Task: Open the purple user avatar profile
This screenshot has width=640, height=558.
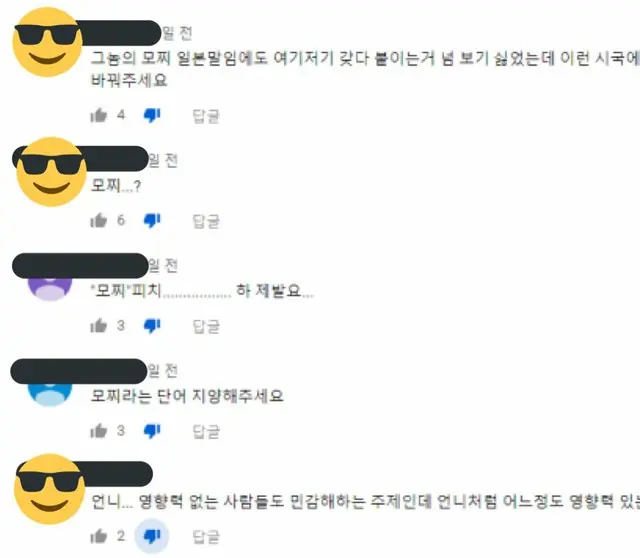Action: [50, 288]
